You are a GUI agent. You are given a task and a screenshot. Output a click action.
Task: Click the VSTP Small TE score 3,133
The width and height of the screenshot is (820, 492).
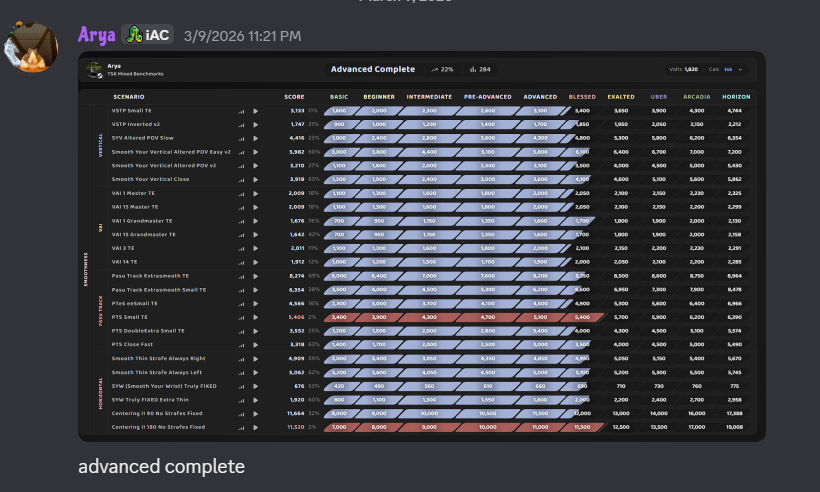pyautogui.click(x=297, y=111)
